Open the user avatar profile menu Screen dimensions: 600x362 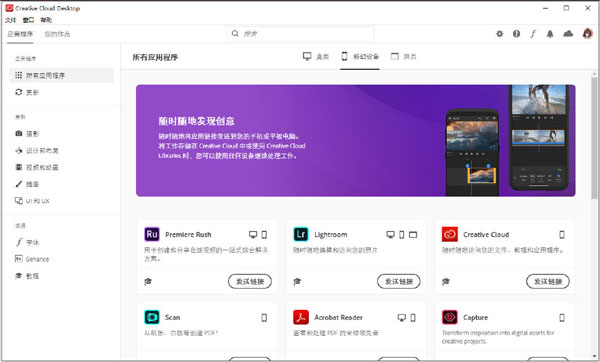pos(587,34)
